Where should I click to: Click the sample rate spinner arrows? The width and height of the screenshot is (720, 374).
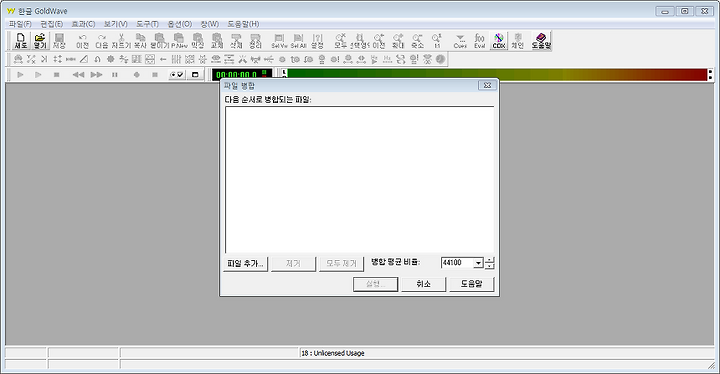tap(489, 263)
